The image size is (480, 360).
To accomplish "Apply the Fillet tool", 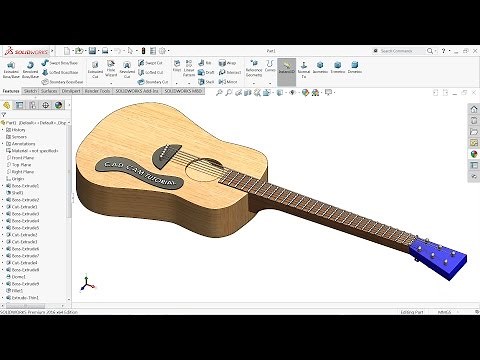I will click(x=177, y=66).
